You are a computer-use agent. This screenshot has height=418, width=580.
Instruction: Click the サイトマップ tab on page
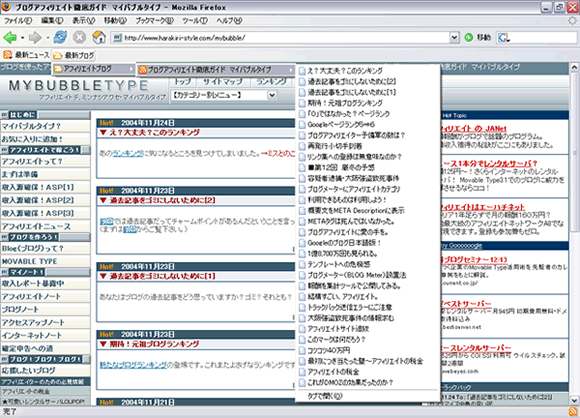pos(223,82)
